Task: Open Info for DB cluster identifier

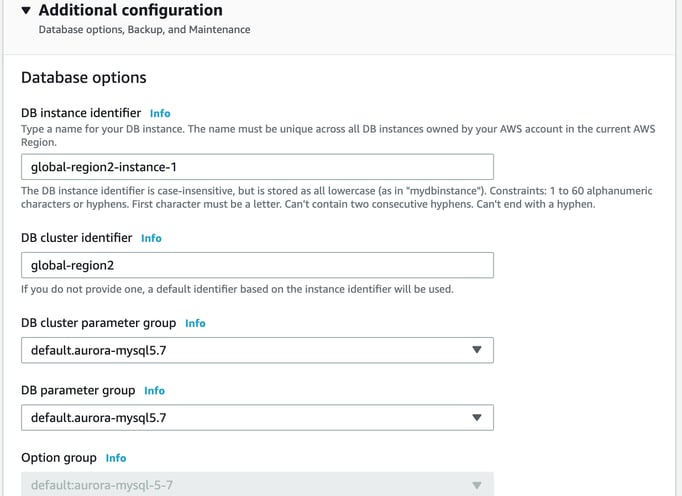Action: point(151,238)
